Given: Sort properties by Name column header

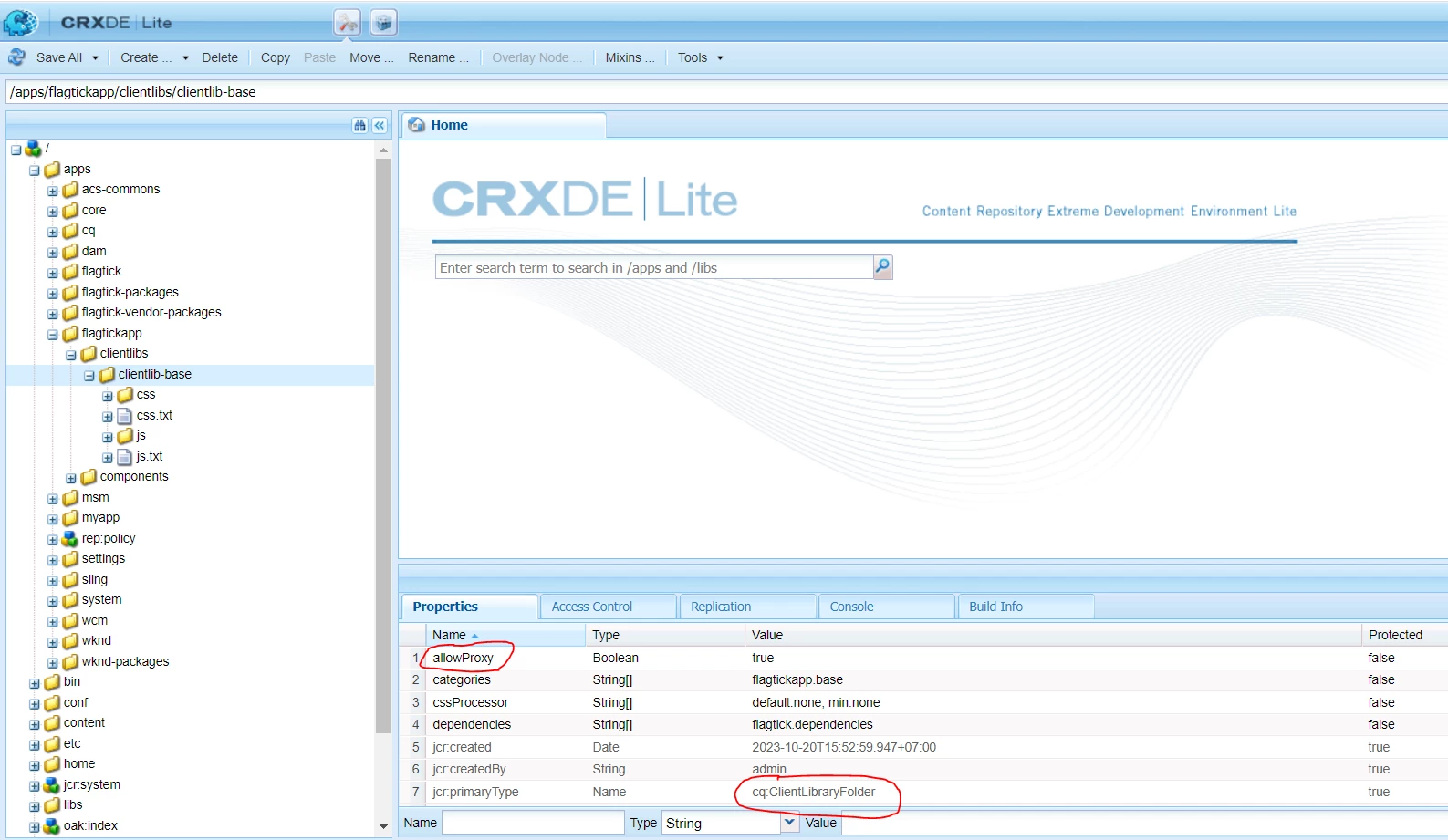Looking at the screenshot, I should pyautogui.click(x=505, y=635).
